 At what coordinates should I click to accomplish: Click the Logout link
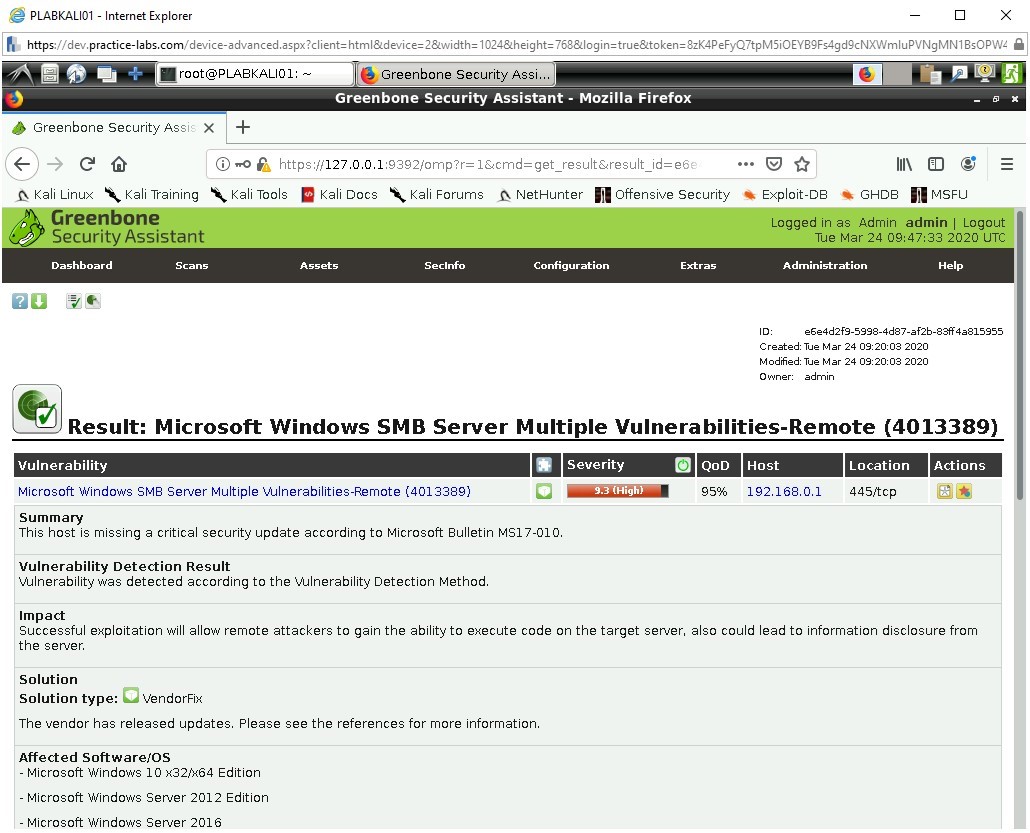984,222
